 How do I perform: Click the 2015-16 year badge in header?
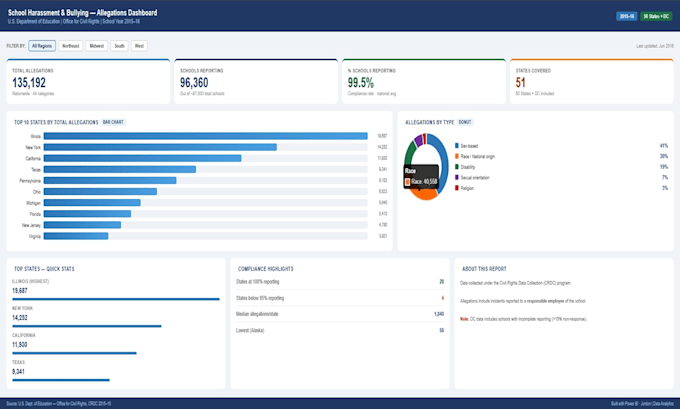627,16
